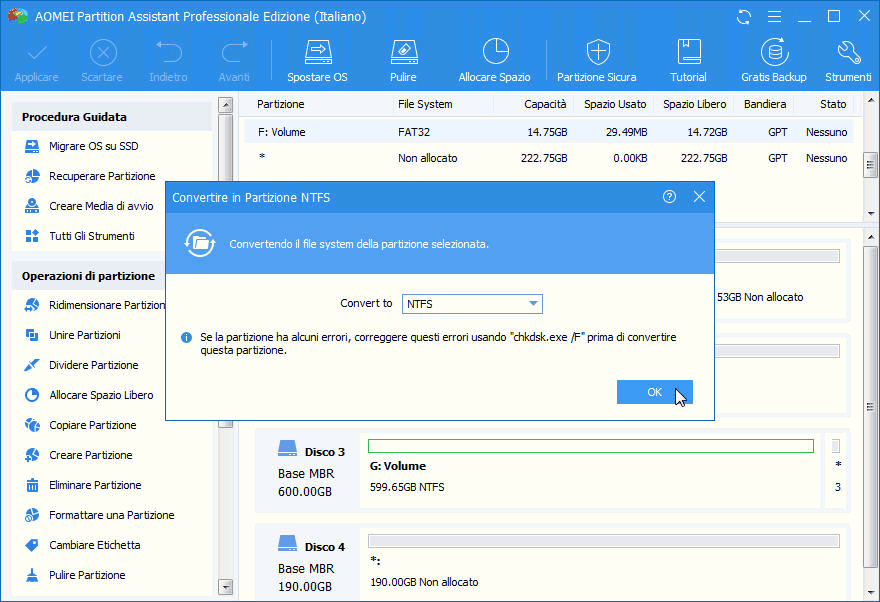Screen dimensions: 880x602
Task: Select the Allocare Spazio toolbar icon
Action: (494, 61)
